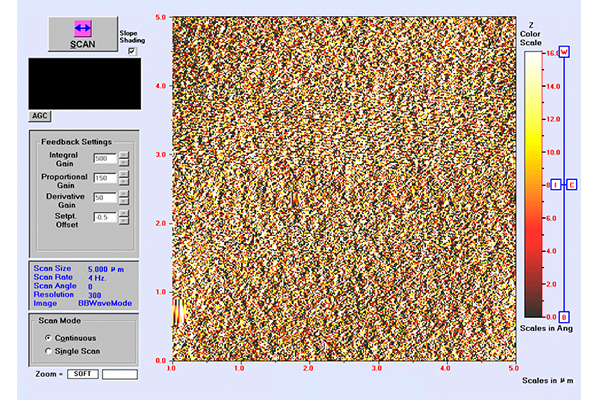Click the empty zoom field beside SOFT

tap(120, 374)
